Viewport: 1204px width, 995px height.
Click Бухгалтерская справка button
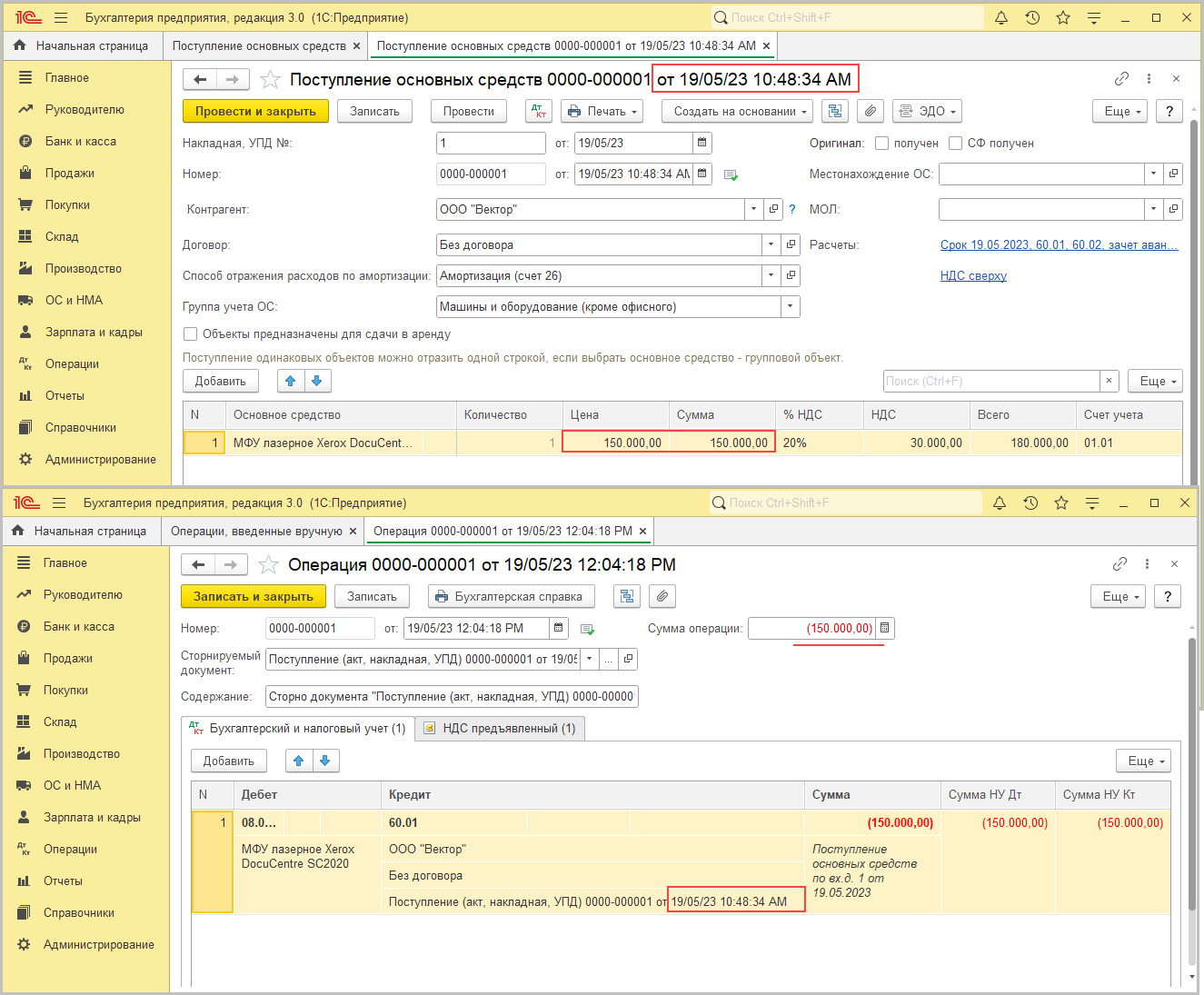[x=511, y=596]
